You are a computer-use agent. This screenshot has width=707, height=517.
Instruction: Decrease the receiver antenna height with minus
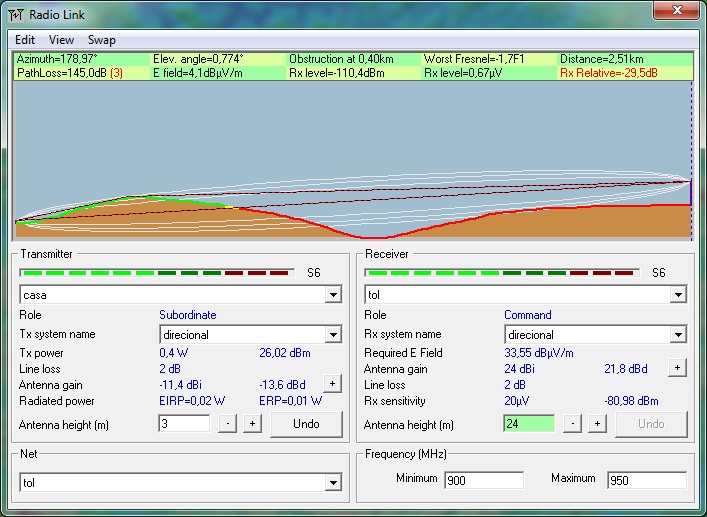[x=572, y=424]
